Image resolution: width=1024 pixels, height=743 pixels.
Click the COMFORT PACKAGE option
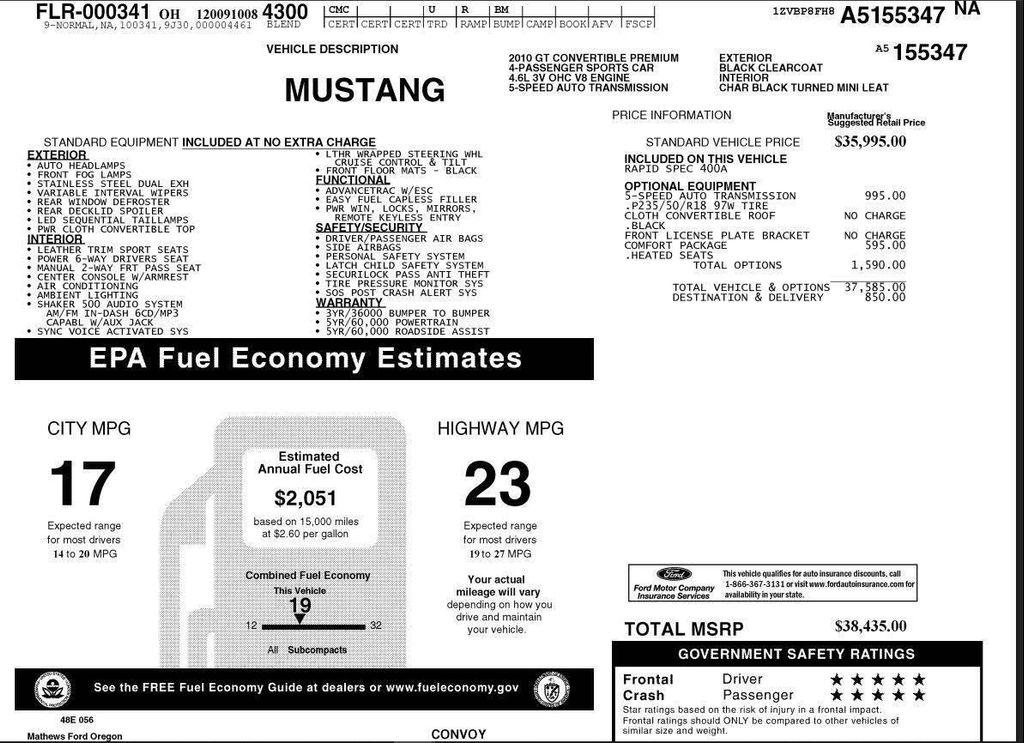click(x=676, y=245)
